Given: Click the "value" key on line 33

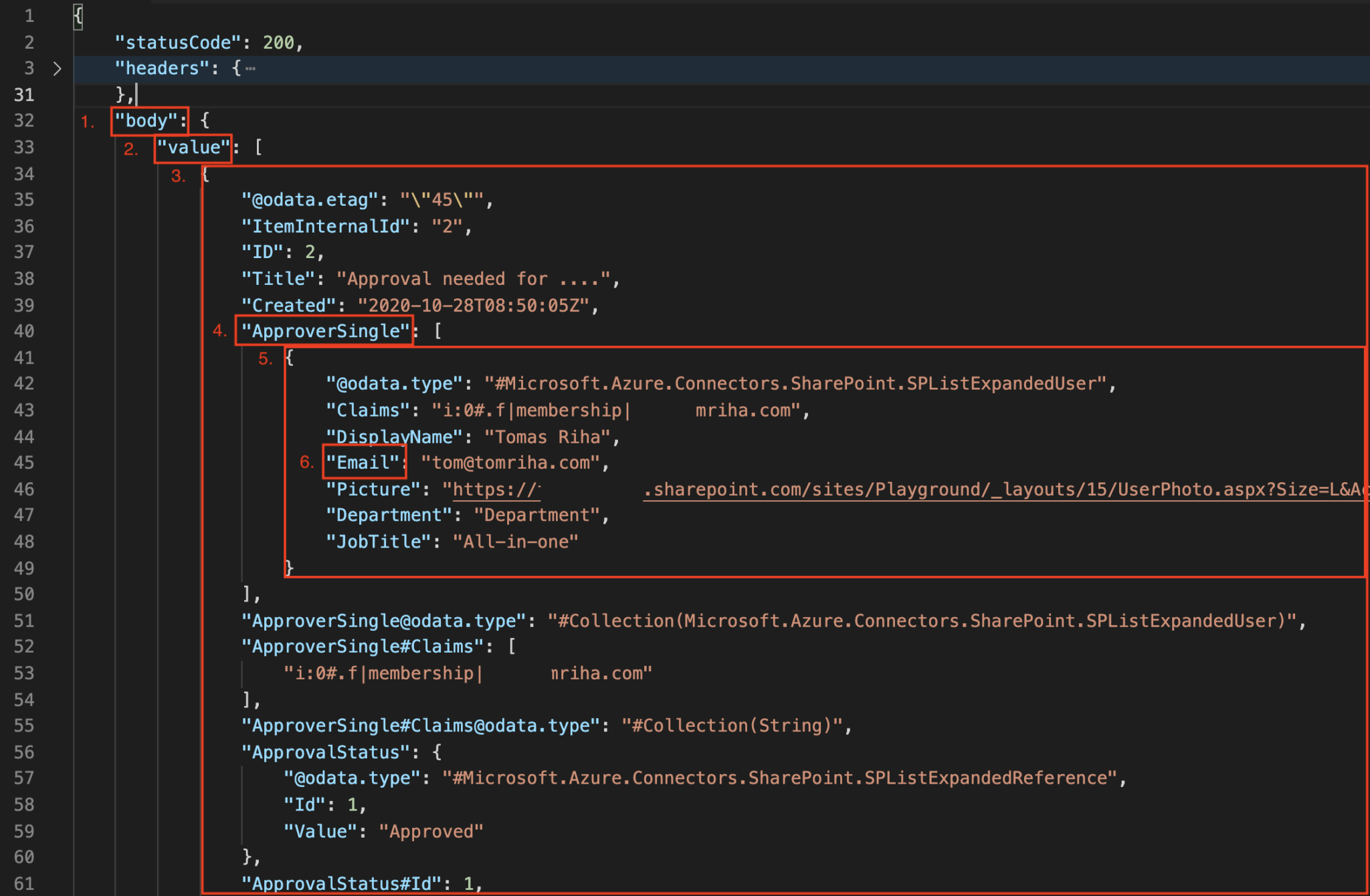Looking at the screenshot, I should (194, 147).
